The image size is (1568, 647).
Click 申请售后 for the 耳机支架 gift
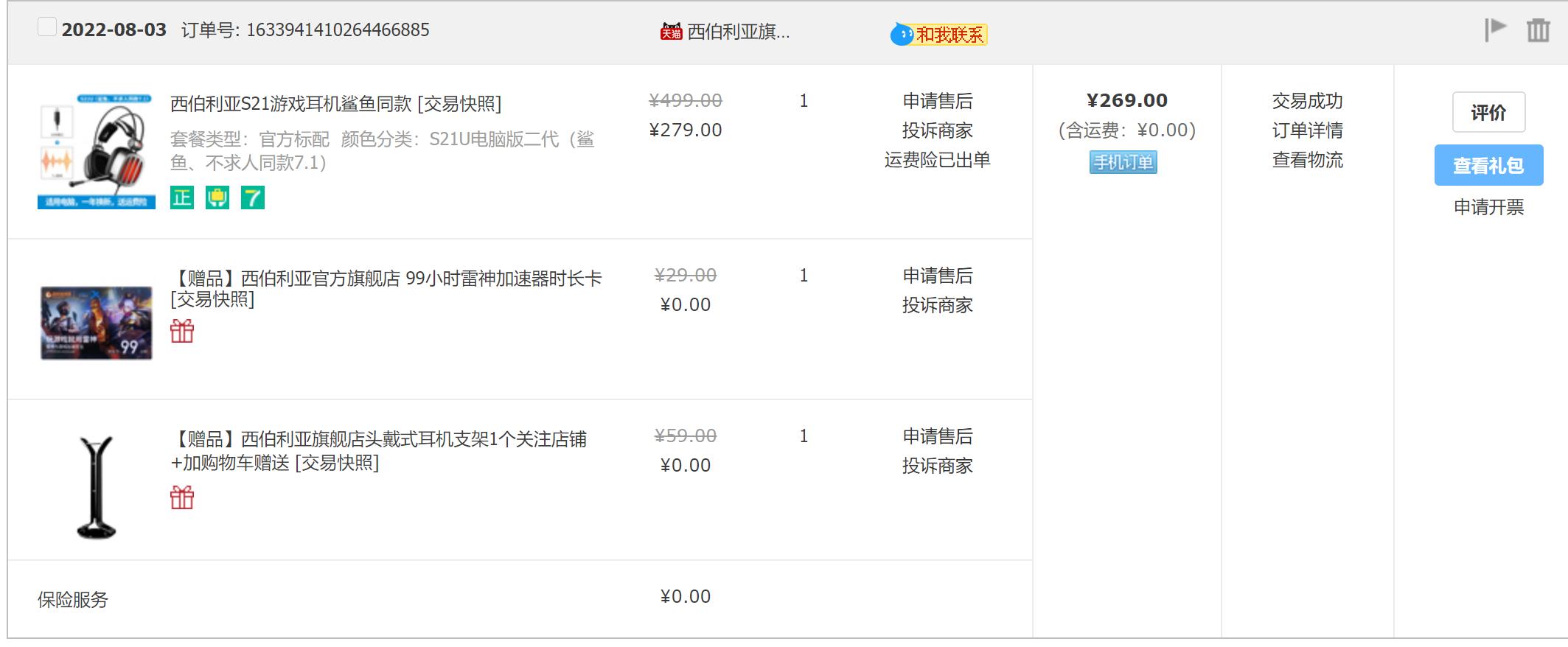(938, 436)
